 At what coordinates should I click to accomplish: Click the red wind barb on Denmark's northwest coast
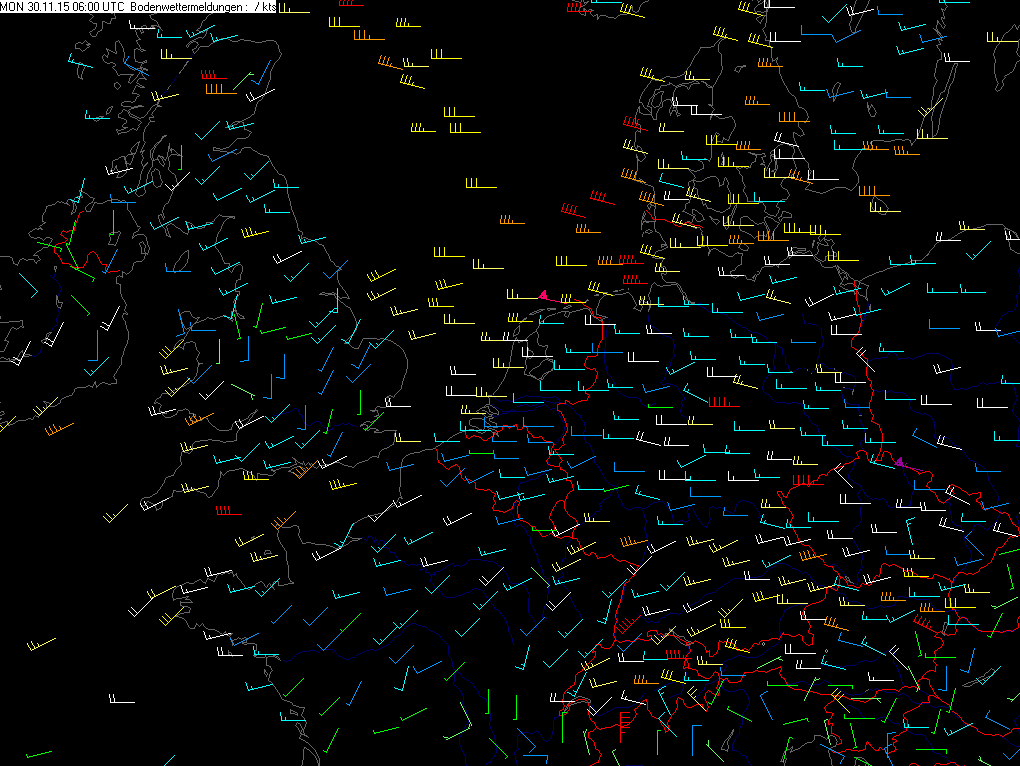(x=633, y=124)
